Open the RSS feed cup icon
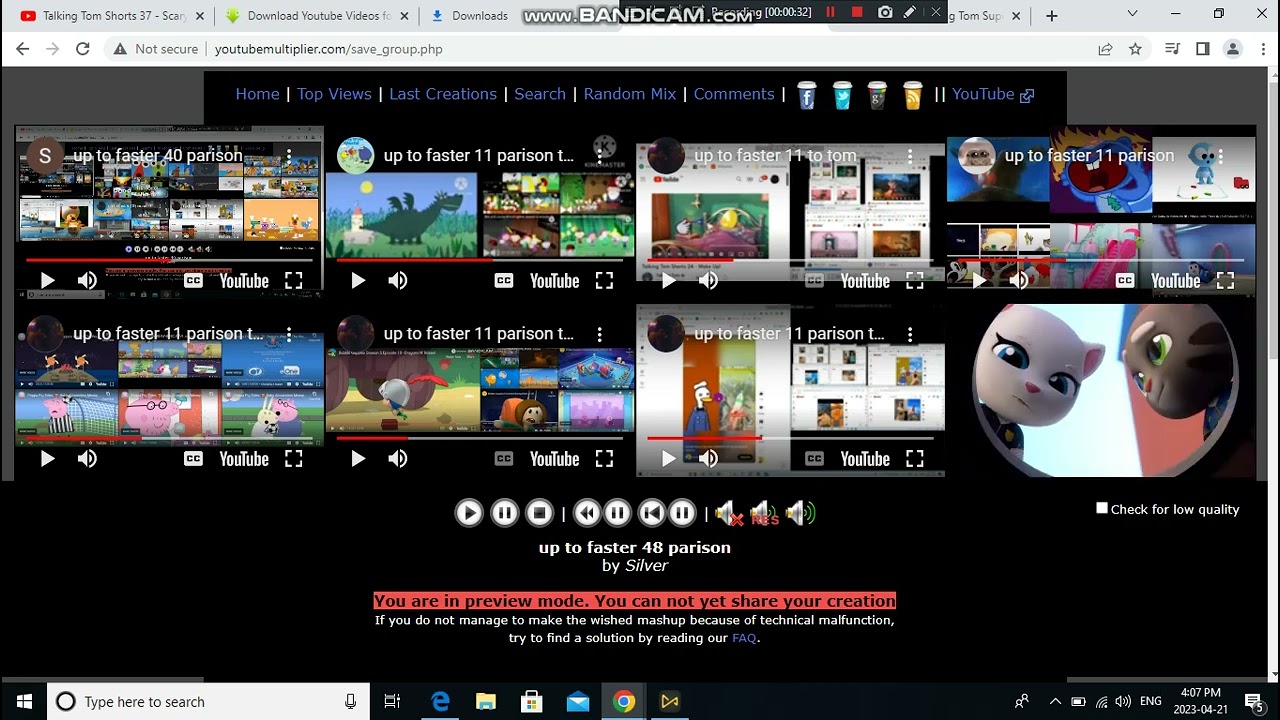This screenshot has height=720, width=1280. point(912,95)
